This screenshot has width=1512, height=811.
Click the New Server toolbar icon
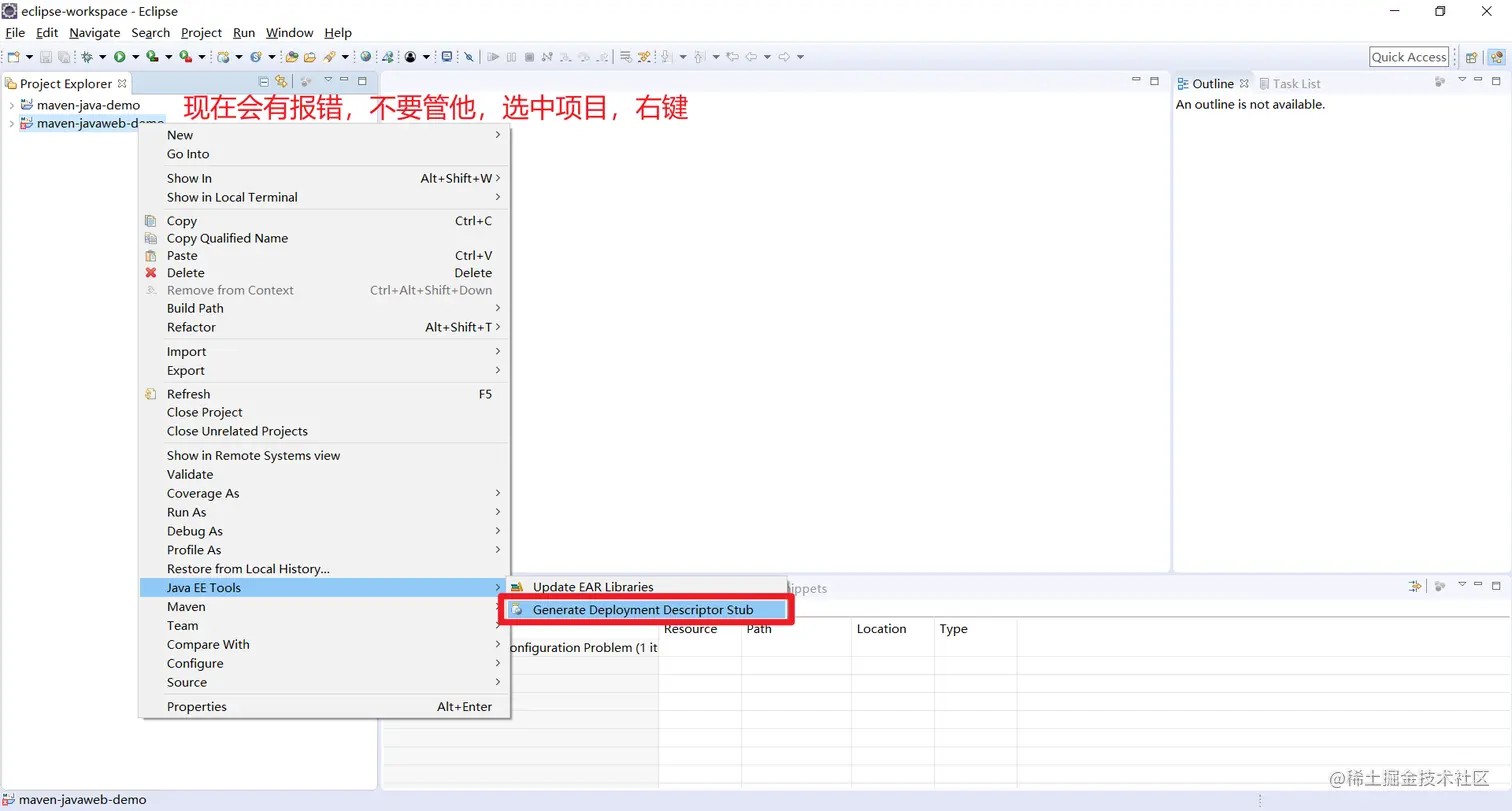222,57
